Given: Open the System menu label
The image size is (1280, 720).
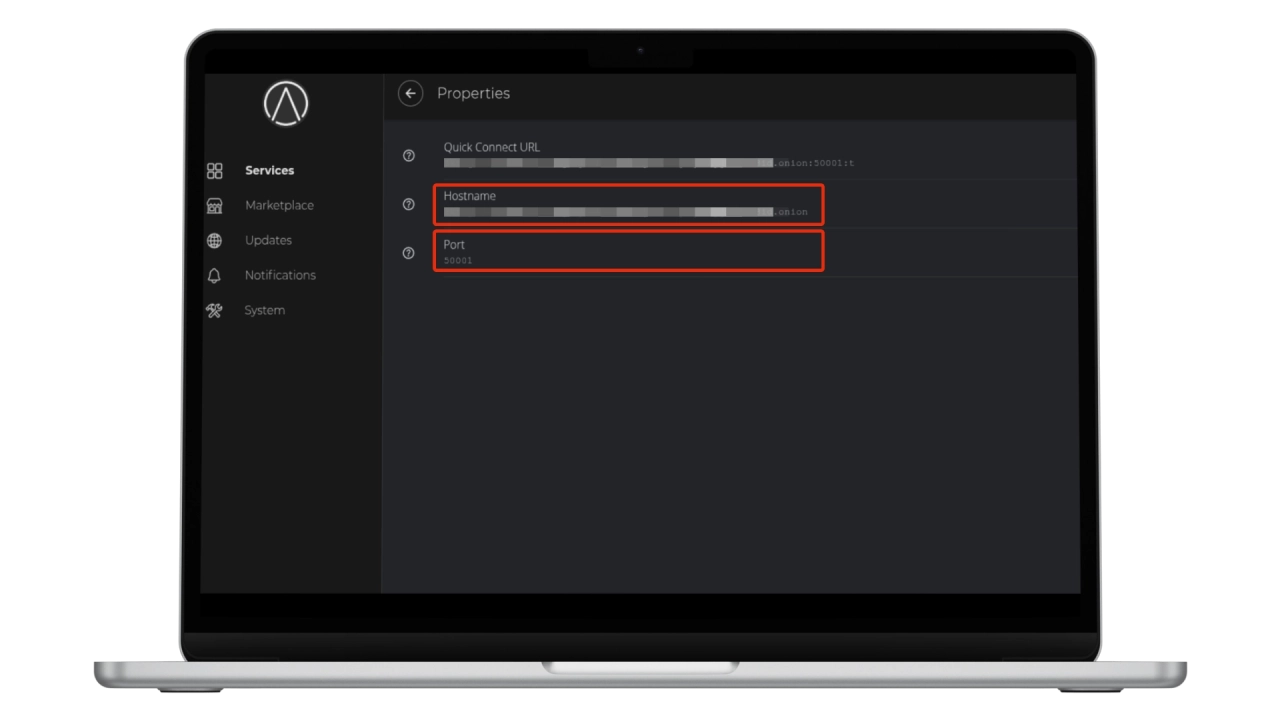Looking at the screenshot, I should click(264, 311).
